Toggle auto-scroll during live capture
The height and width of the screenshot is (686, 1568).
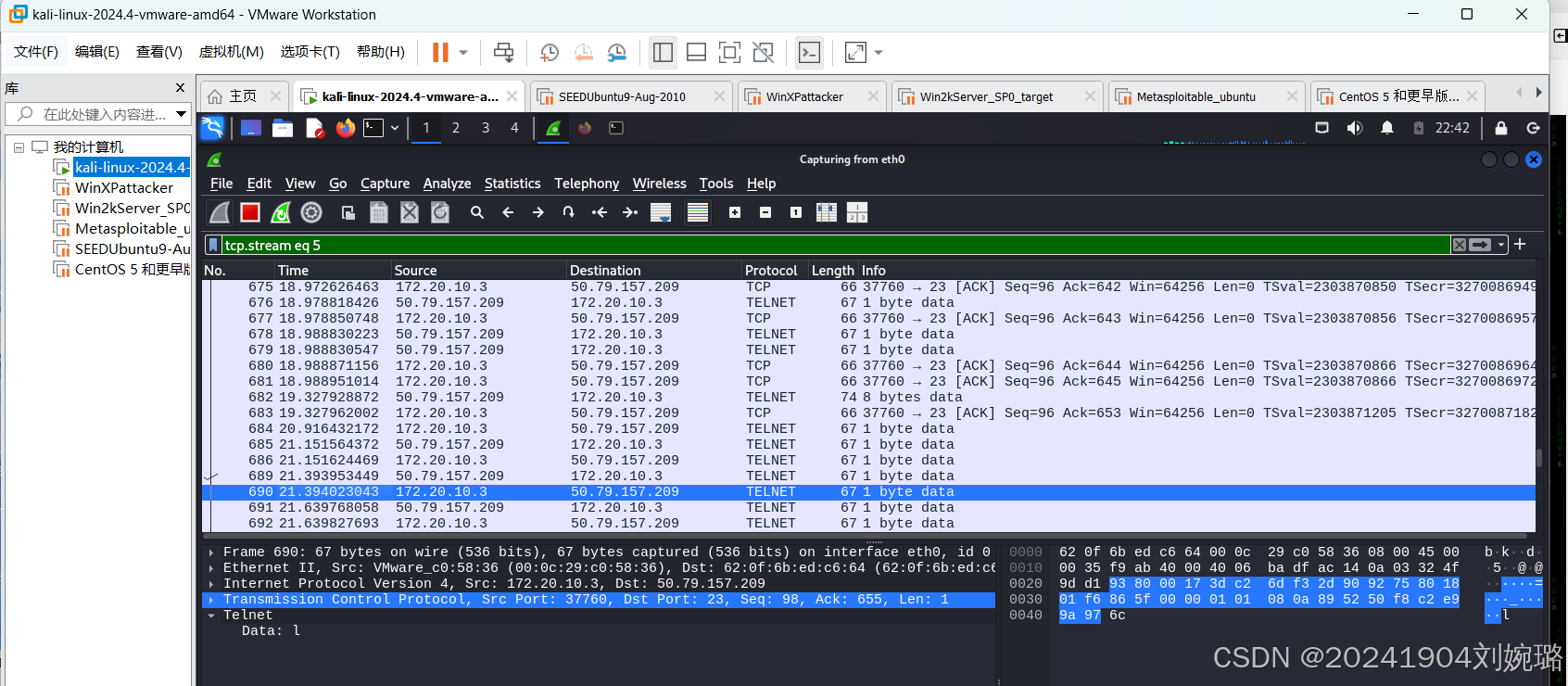coord(661,212)
